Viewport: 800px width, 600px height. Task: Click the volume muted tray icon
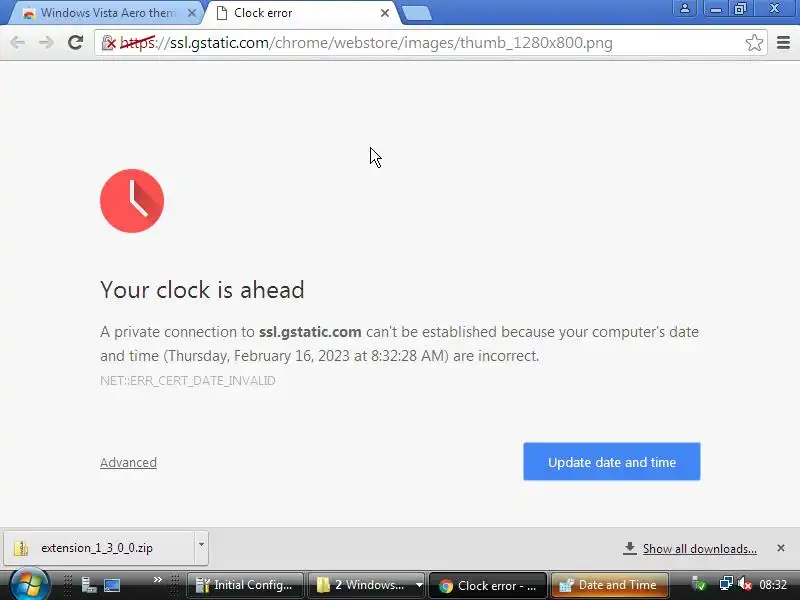[745, 584]
